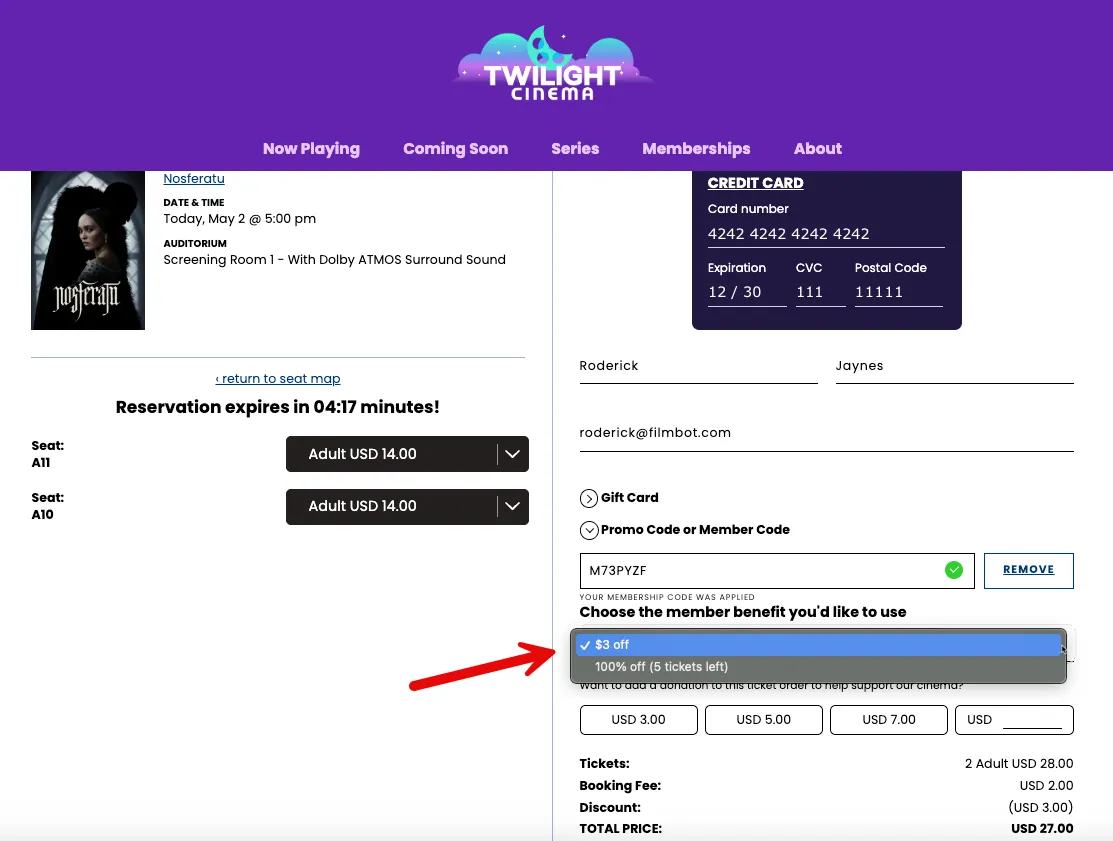Image resolution: width=1113 pixels, height=841 pixels.
Task: Click the Credit Card heading link
Action: (755, 183)
